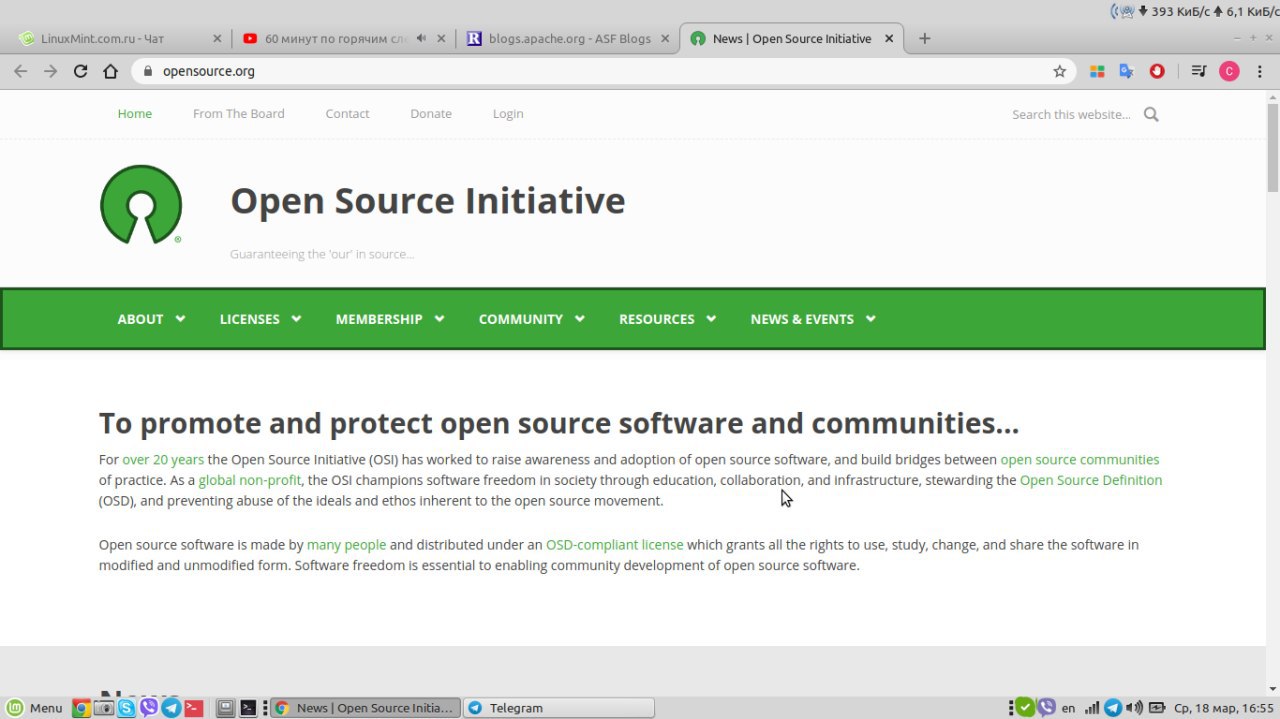Launch Telegram from the panel launcher
This screenshot has width=1280, height=719.
click(171, 708)
